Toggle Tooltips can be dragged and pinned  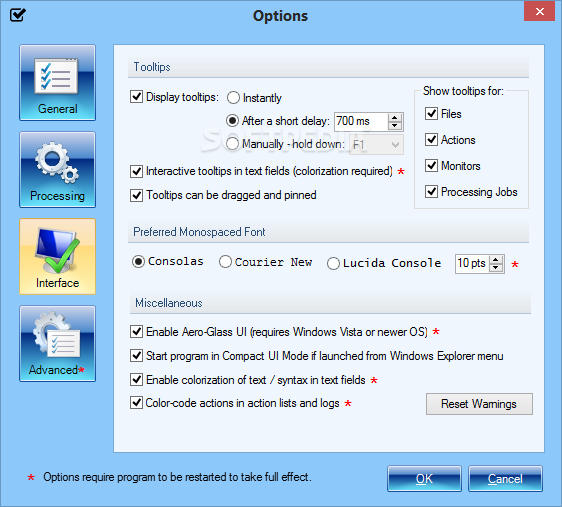[x=136, y=195]
